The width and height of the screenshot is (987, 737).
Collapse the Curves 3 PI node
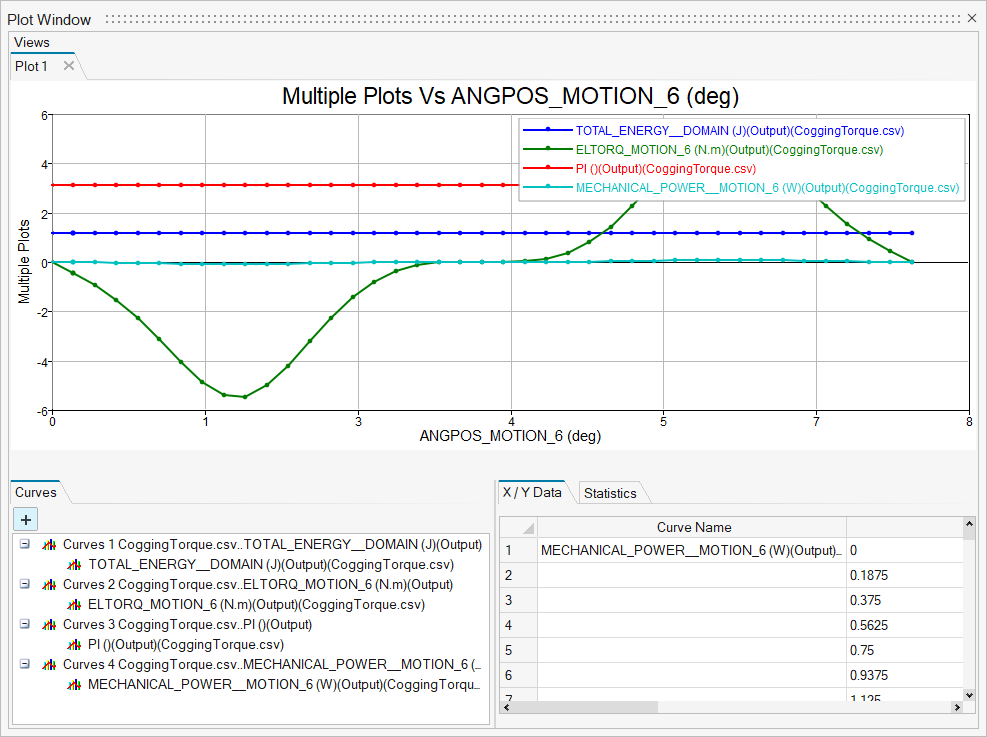pos(24,625)
